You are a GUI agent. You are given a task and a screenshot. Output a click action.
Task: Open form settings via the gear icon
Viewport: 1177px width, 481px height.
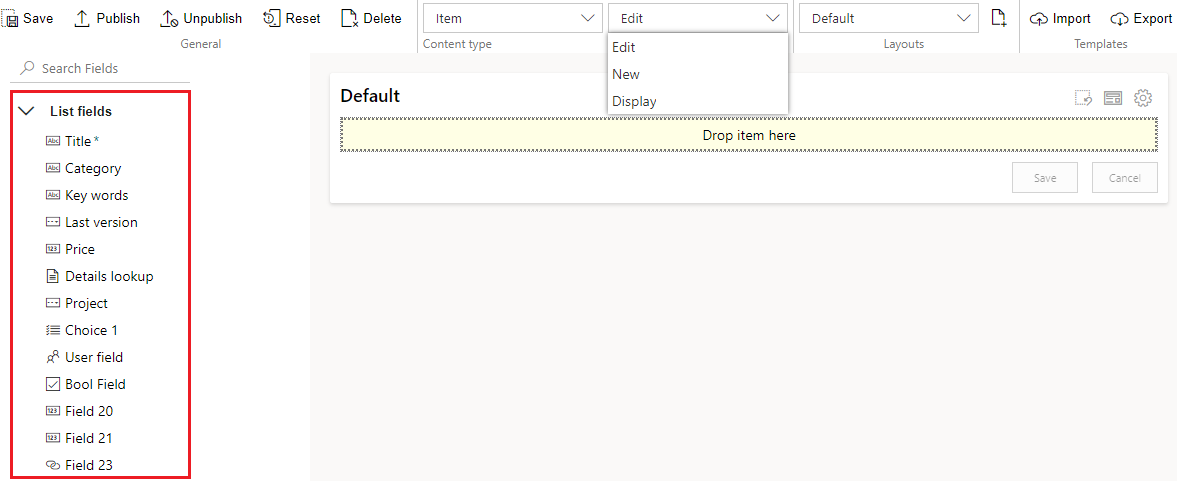[1144, 97]
